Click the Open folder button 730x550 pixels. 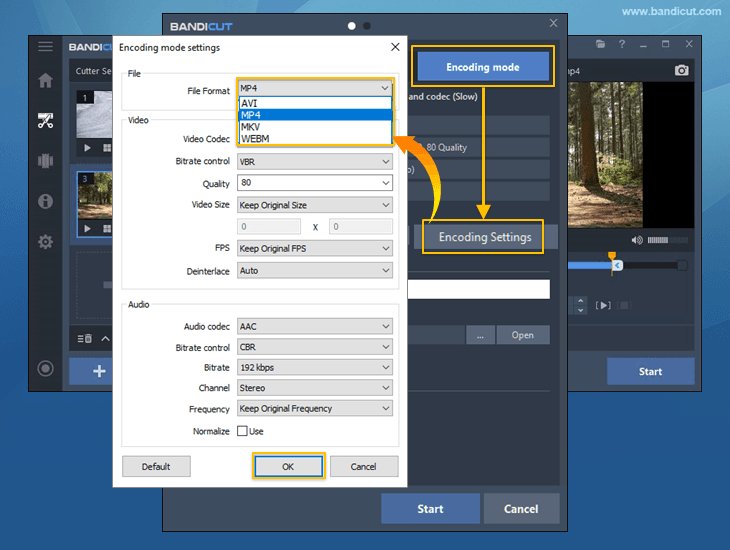[x=522, y=335]
